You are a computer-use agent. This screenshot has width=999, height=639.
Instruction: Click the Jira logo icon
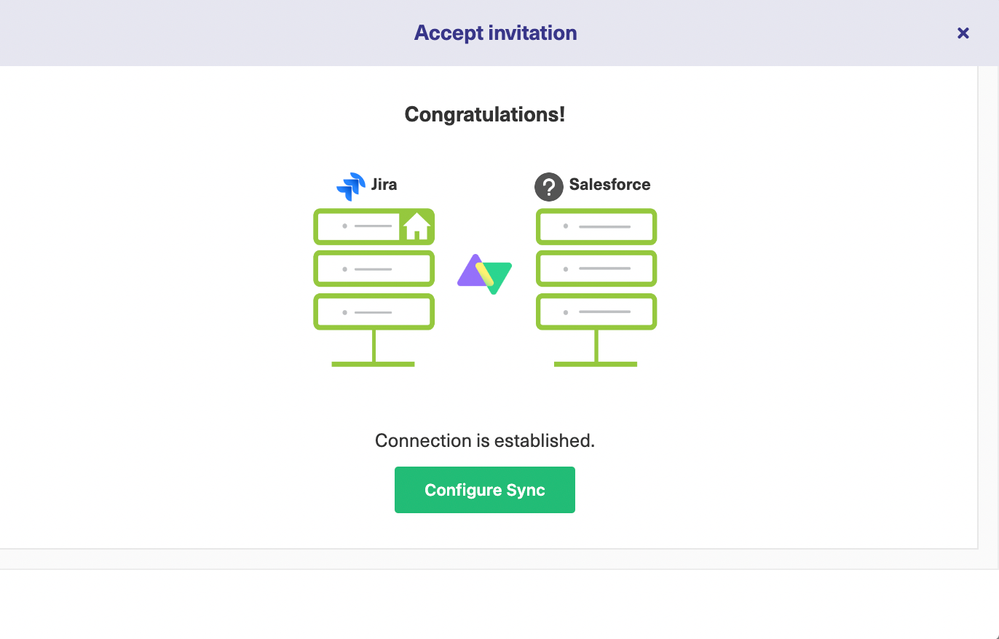[351, 186]
